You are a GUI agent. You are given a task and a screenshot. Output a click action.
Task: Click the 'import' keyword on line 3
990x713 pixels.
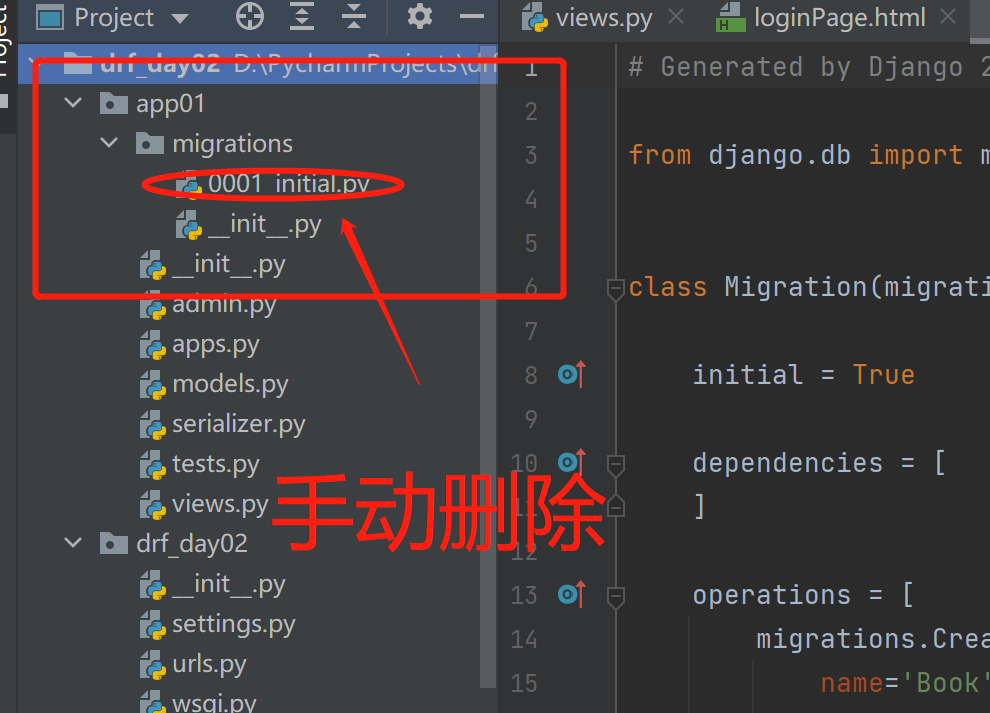click(915, 155)
